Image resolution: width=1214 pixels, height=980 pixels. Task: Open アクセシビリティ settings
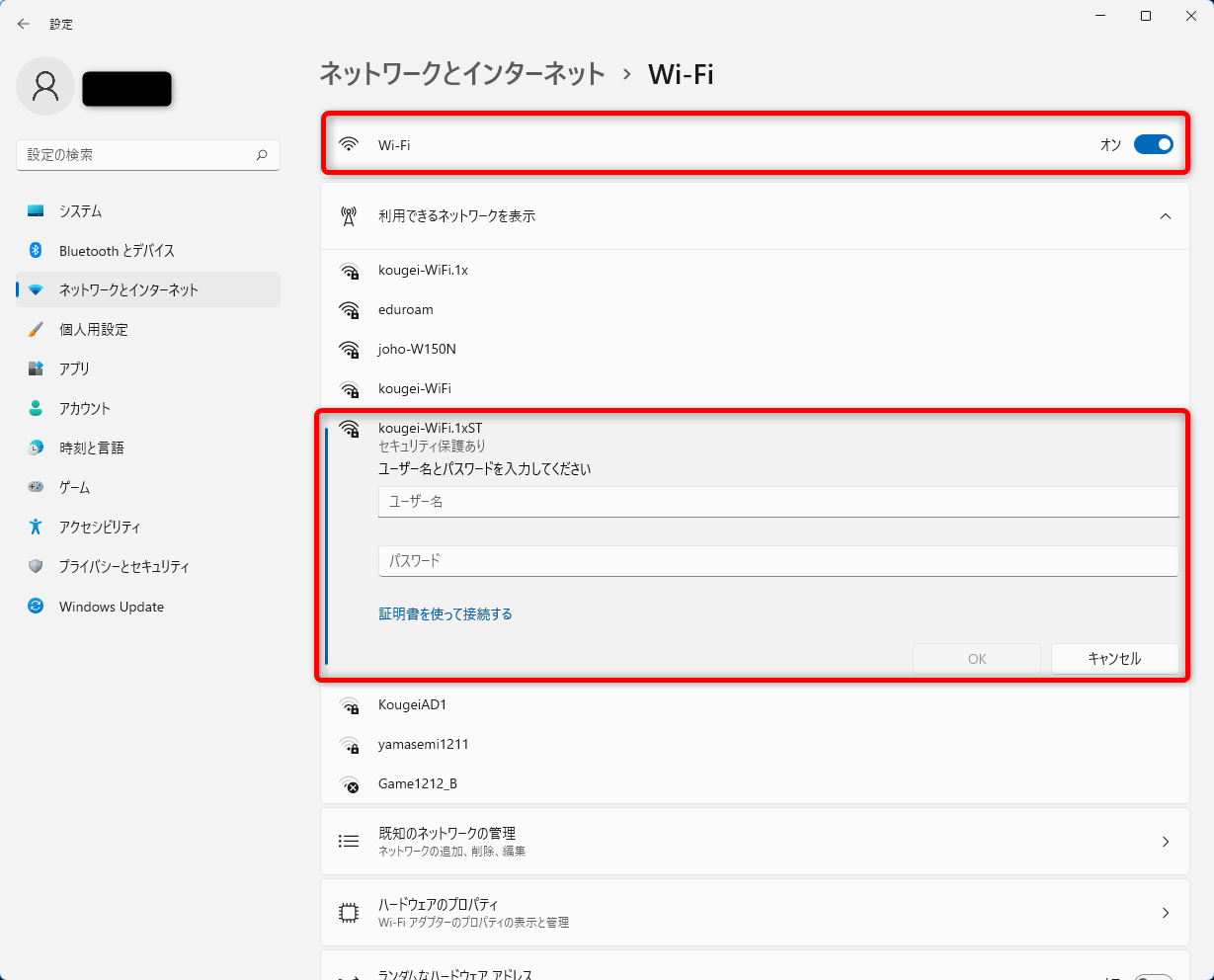[148, 528]
